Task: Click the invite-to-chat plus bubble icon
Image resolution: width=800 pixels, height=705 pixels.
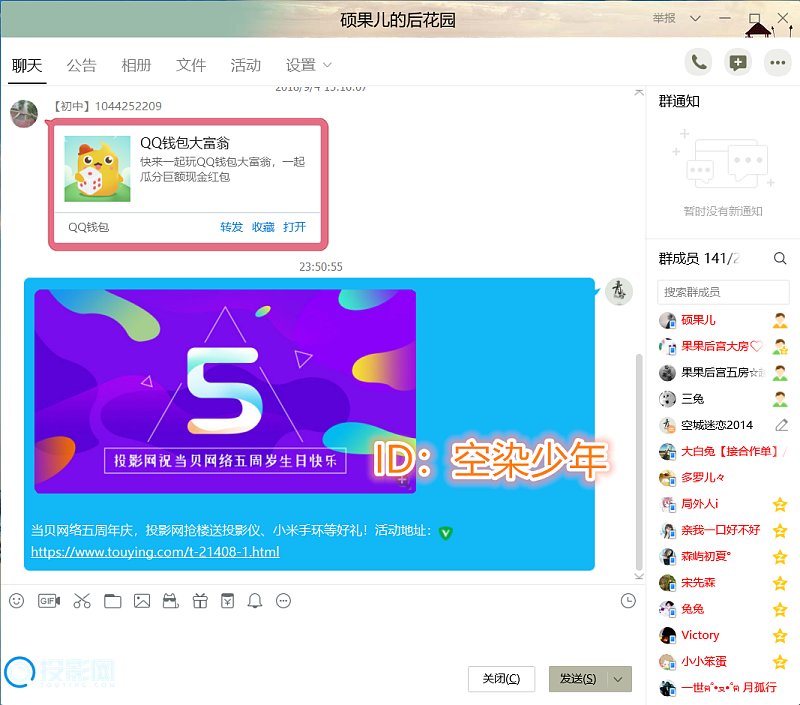Action: (738, 63)
